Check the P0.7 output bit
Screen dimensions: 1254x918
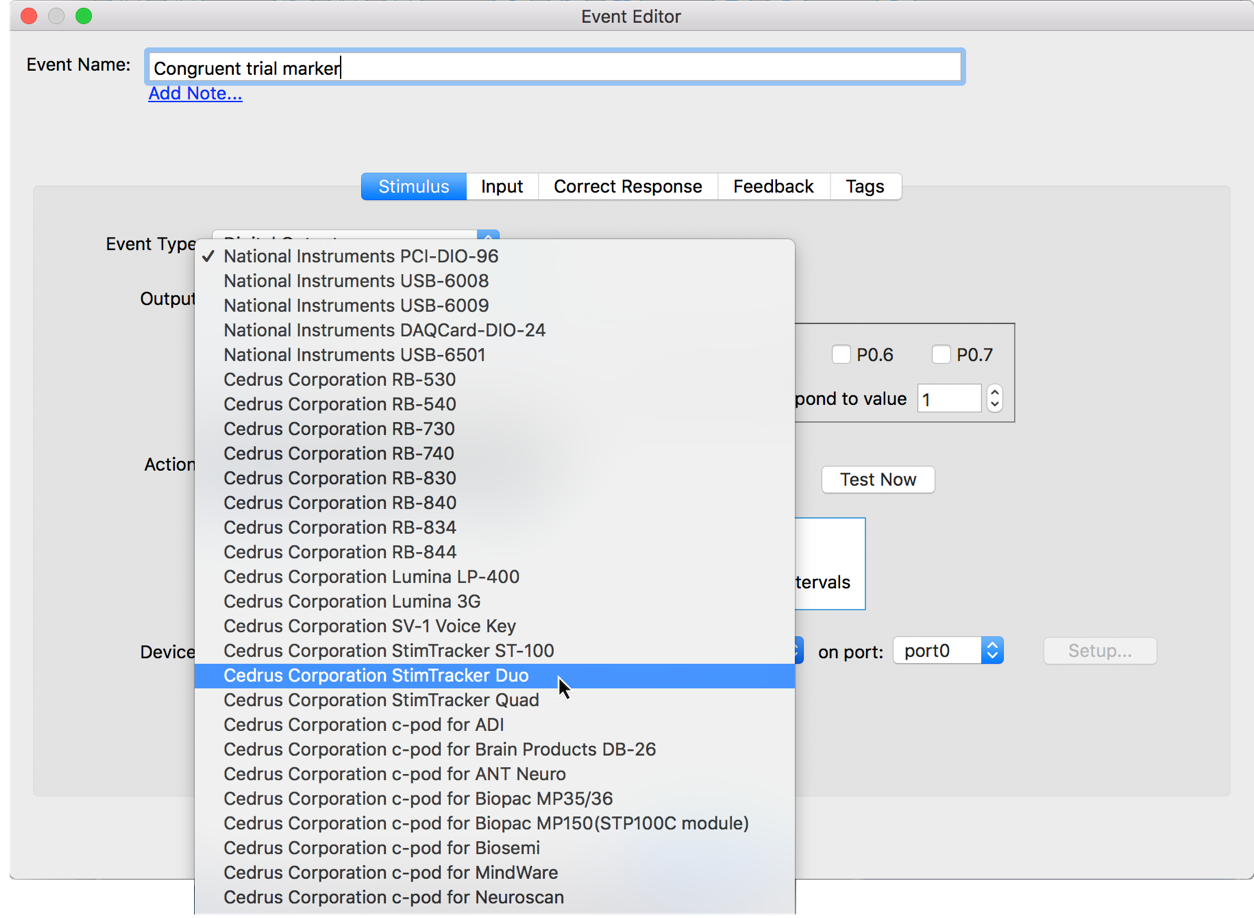pos(940,354)
